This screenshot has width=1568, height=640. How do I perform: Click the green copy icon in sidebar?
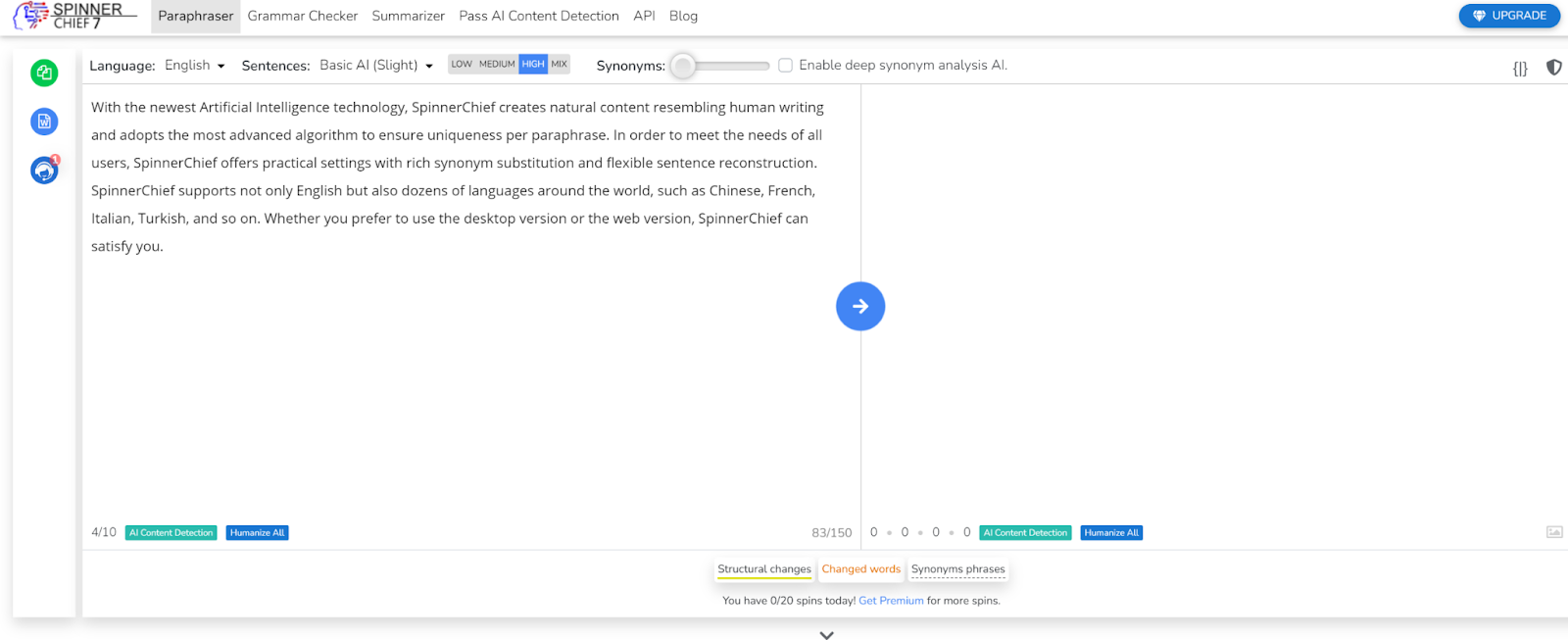[x=44, y=73]
